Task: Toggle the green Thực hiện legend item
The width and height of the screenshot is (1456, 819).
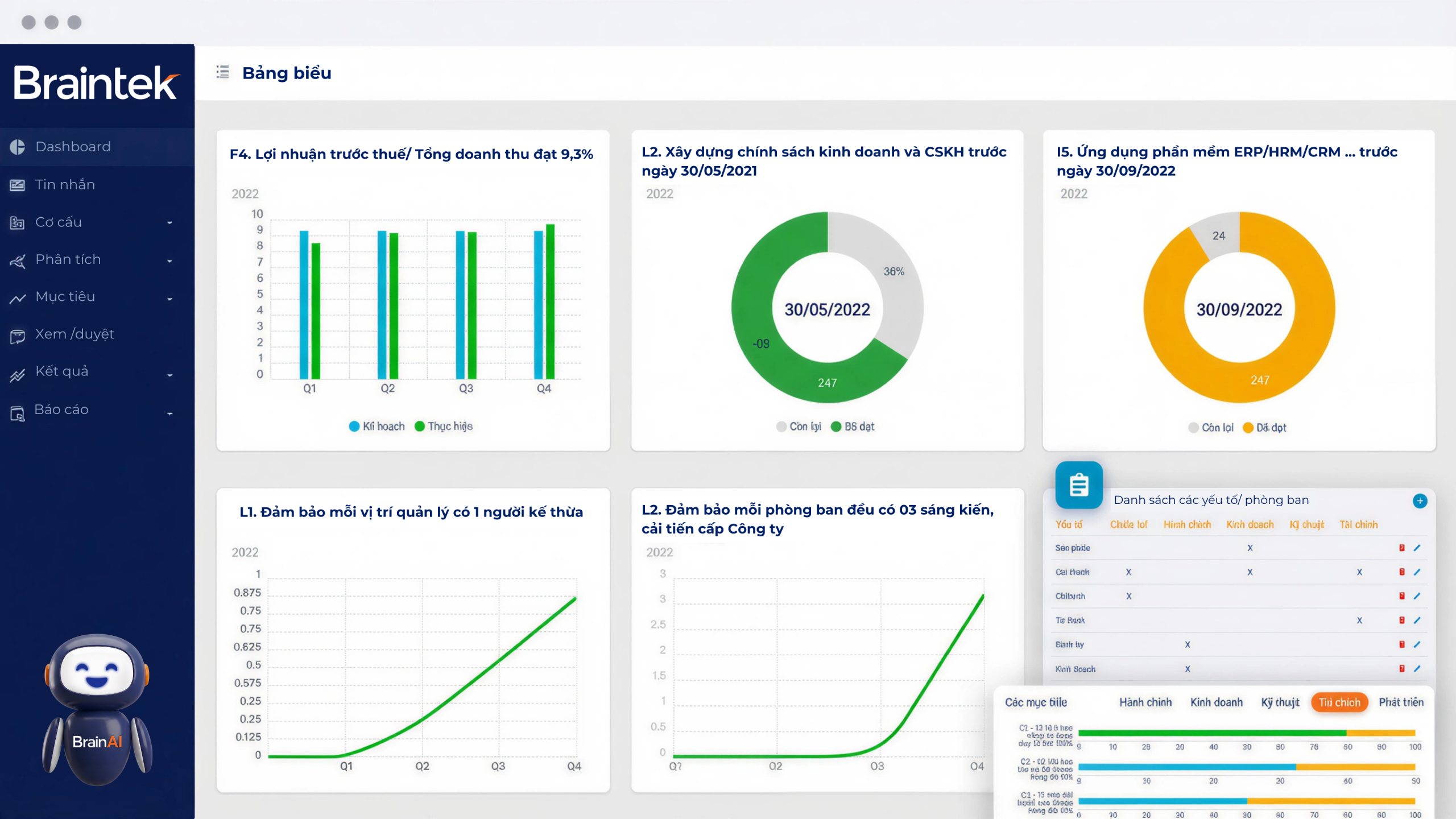Action: pyautogui.click(x=444, y=427)
